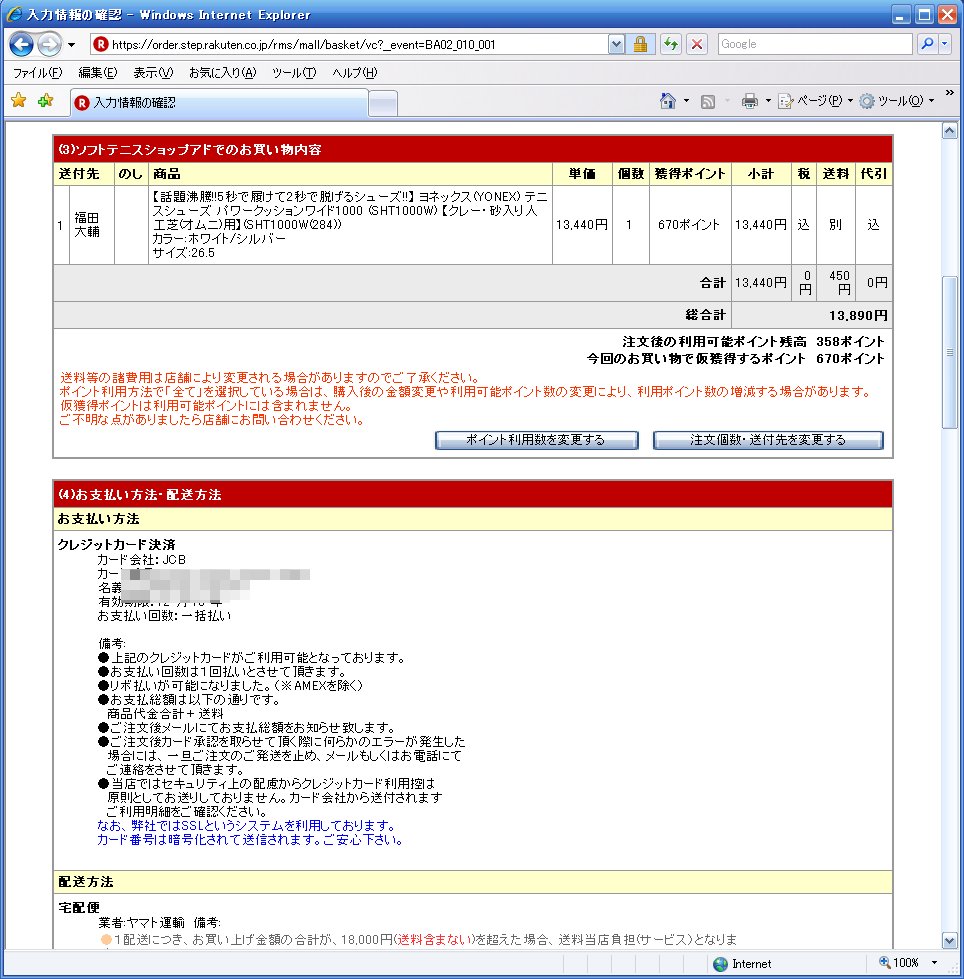
Task: Click the browser Forward arrow button
Action: click(x=49, y=44)
